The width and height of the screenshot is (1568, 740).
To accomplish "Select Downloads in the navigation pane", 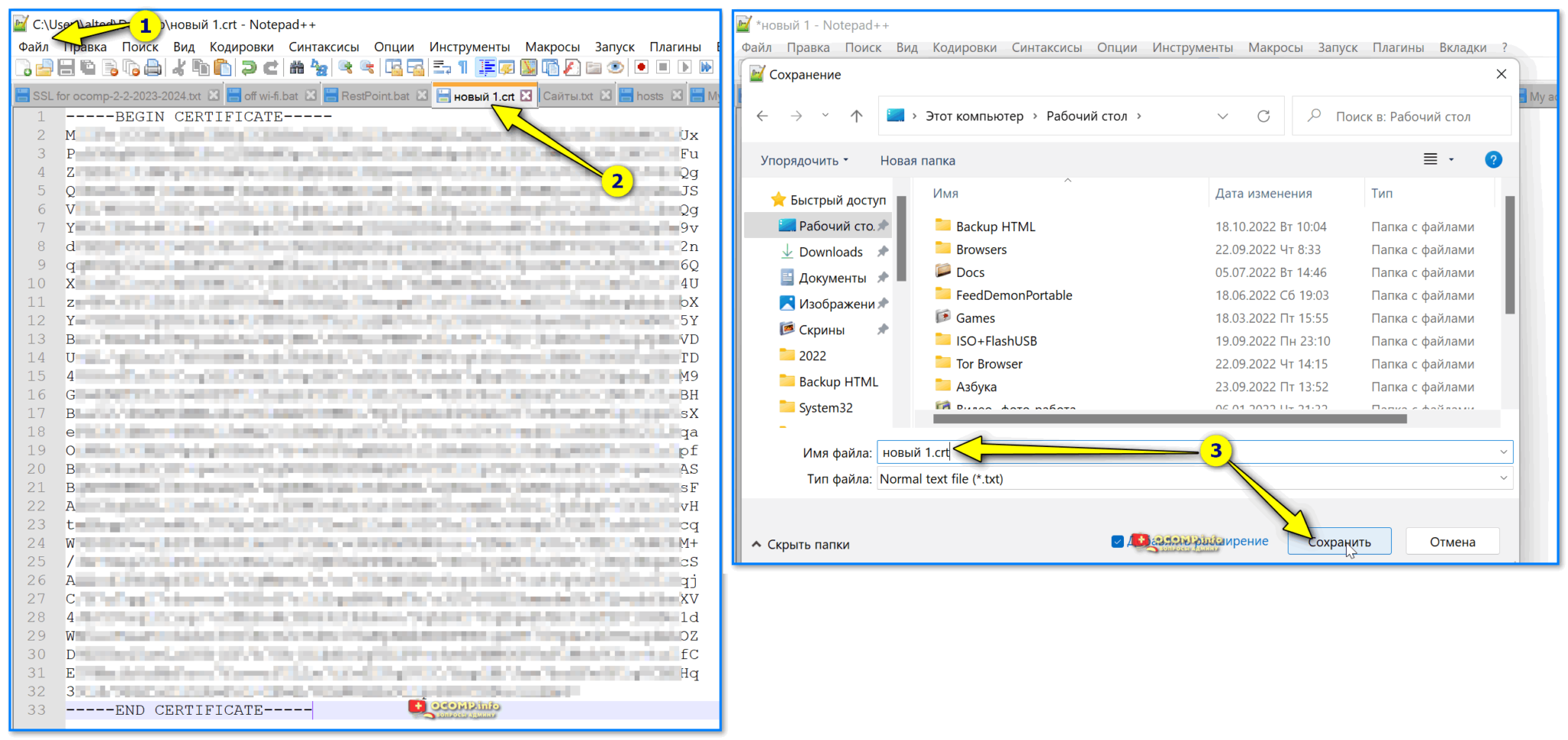I will coord(831,252).
